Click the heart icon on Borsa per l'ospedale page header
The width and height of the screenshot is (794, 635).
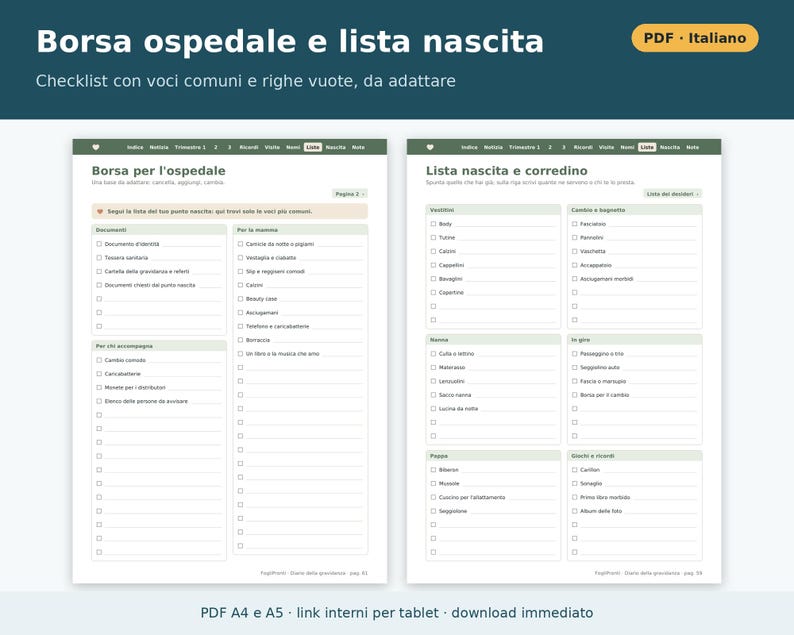coord(96,147)
